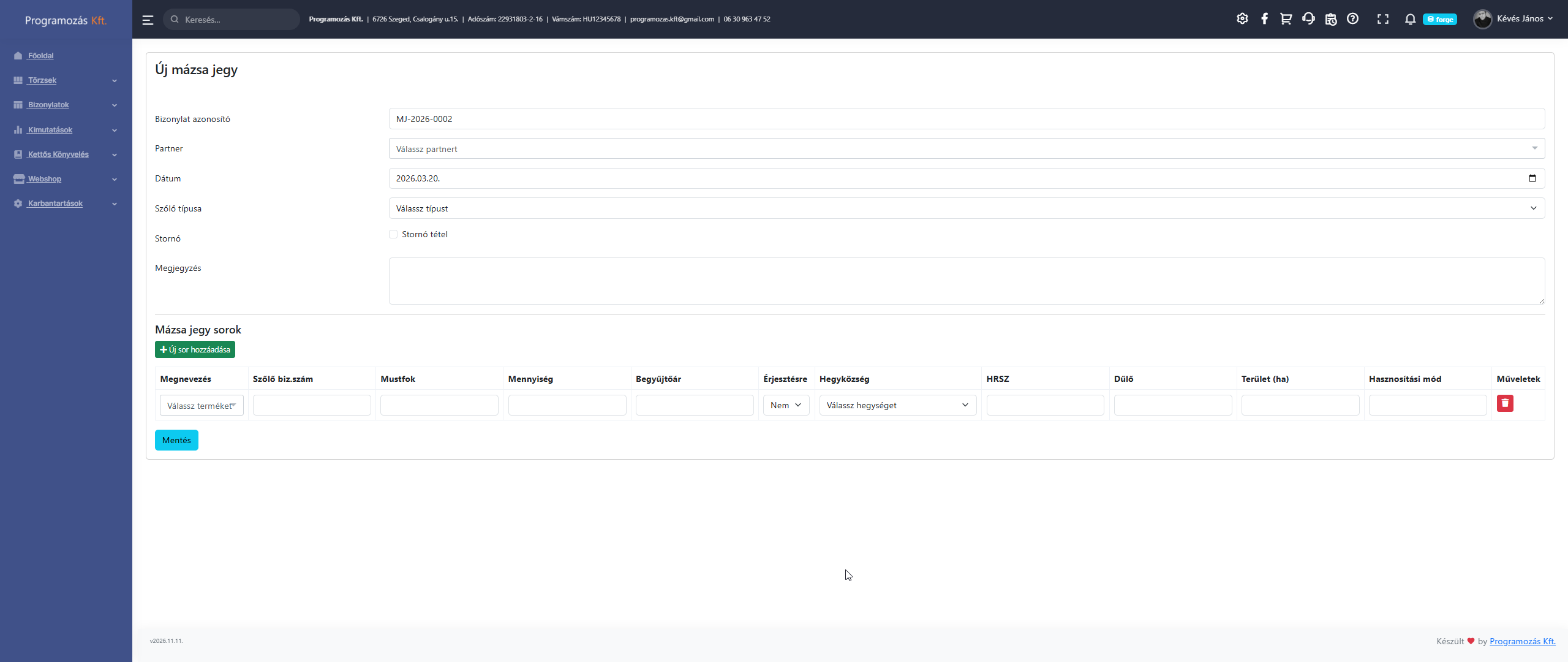Image resolution: width=1568 pixels, height=662 pixels.
Task: Open the shopping cart icon
Action: pyautogui.click(x=1286, y=19)
